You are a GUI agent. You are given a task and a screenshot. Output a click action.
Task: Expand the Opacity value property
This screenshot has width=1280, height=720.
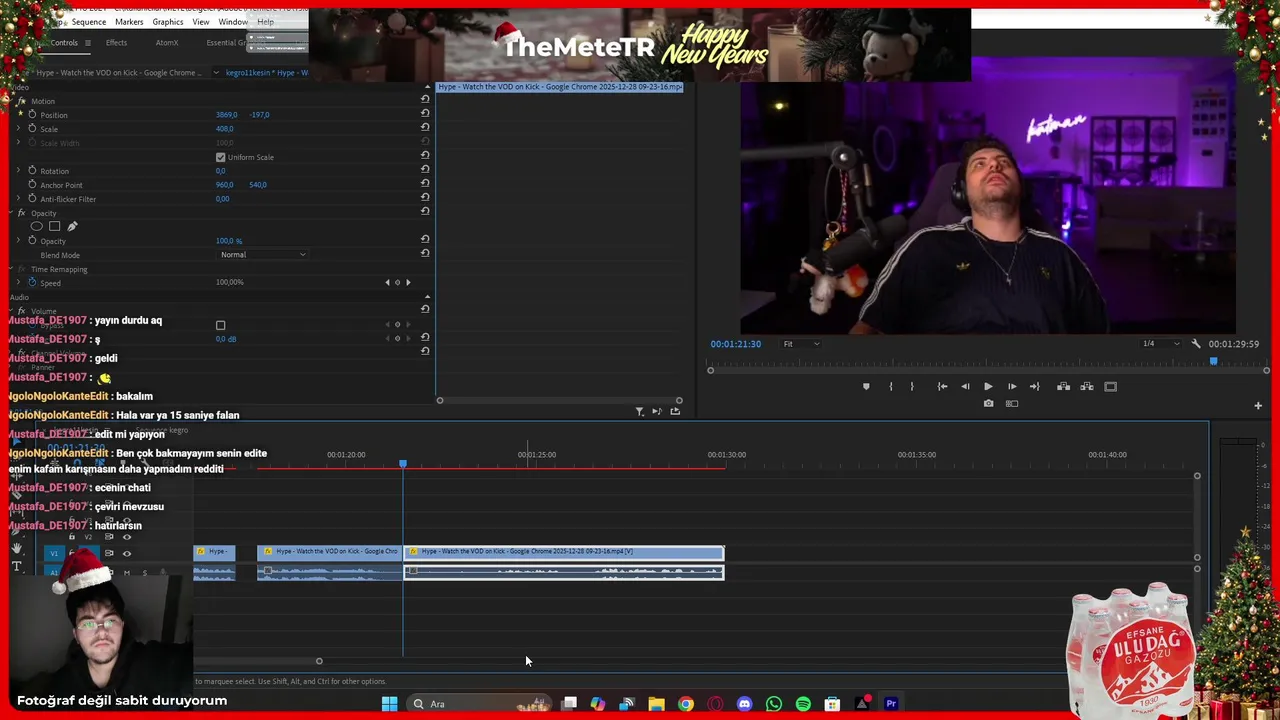coord(19,240)
